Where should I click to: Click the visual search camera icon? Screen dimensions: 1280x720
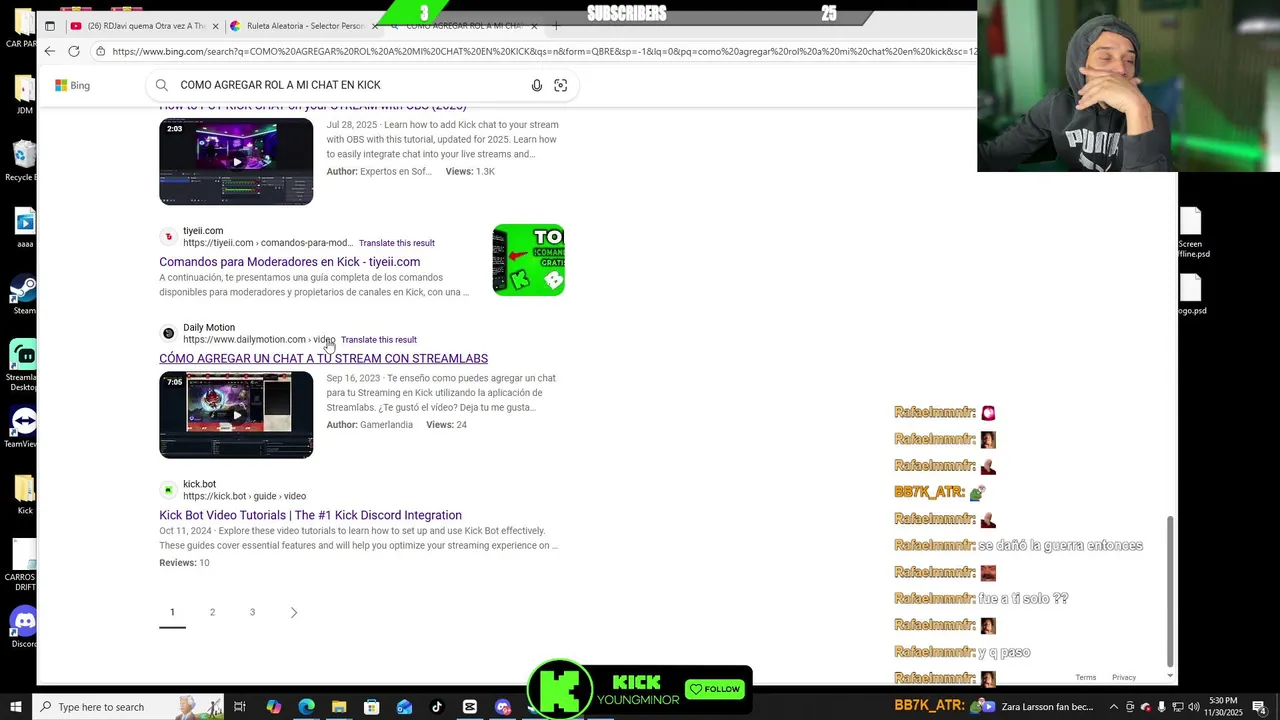[x=561, y=86]
